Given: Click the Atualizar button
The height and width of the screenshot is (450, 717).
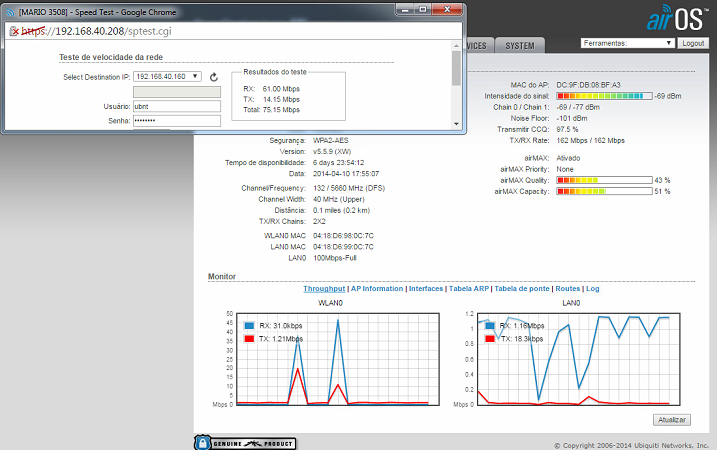Looking at the screenshot, I should coord(673,420).
